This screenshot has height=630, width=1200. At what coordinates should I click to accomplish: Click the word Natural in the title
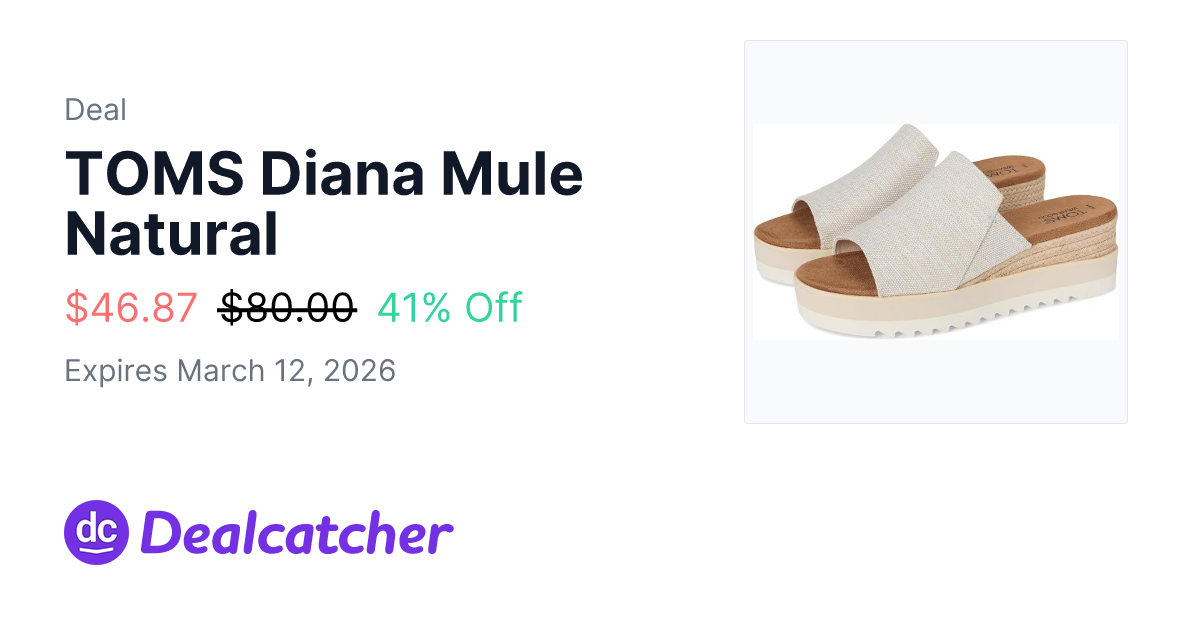(x=171, y=234)
